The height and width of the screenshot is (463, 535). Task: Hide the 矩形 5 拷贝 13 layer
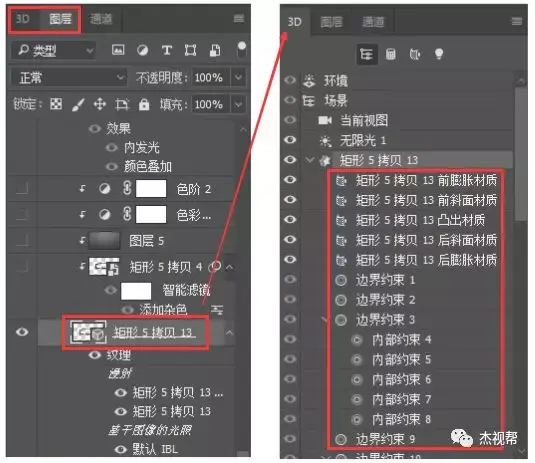[x=22, y=332]
